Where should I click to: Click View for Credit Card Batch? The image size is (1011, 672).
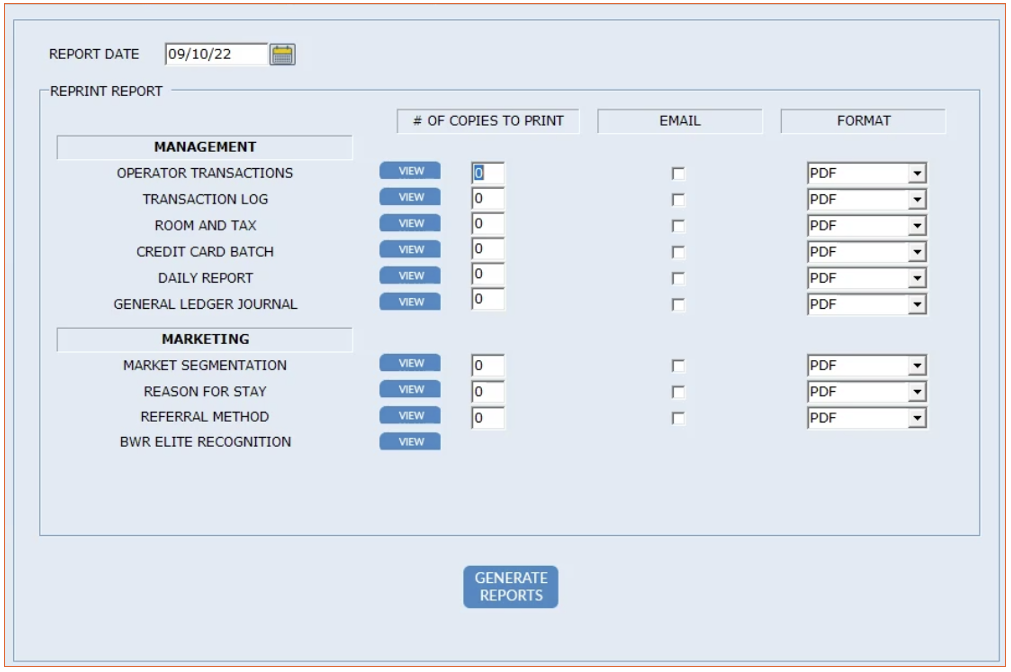pos(410,250)
